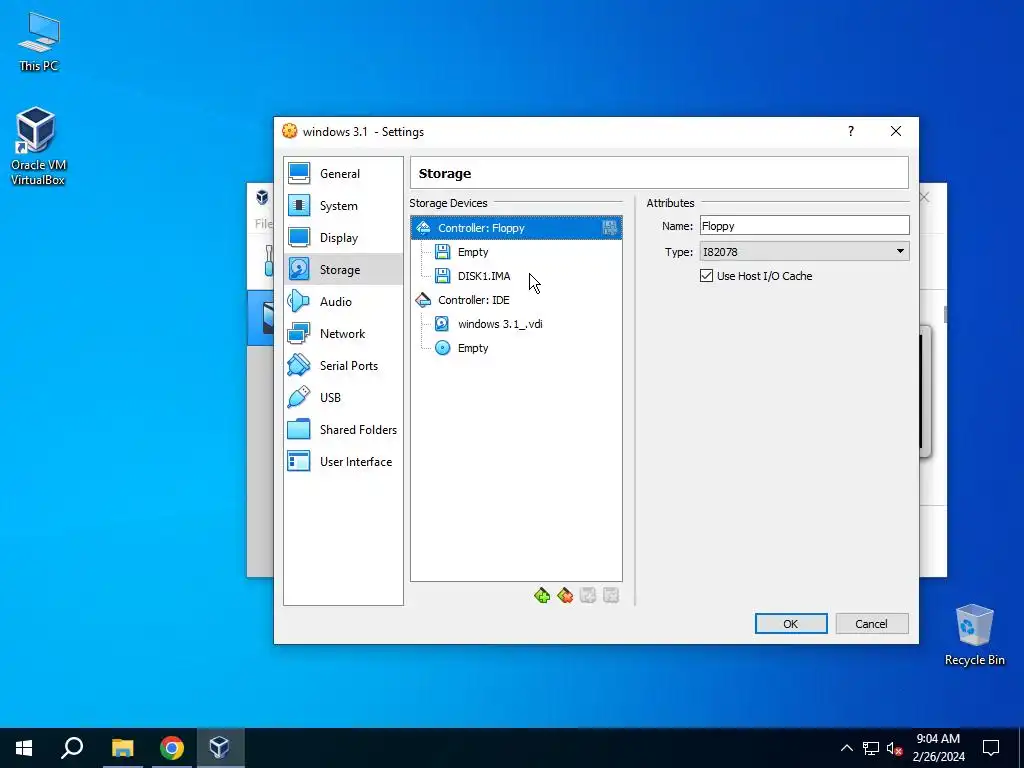Screen dimensions: 1024x768
Task: Select the Storage section in sidebar
Action: pyautogui.click(x=343, y=270)
